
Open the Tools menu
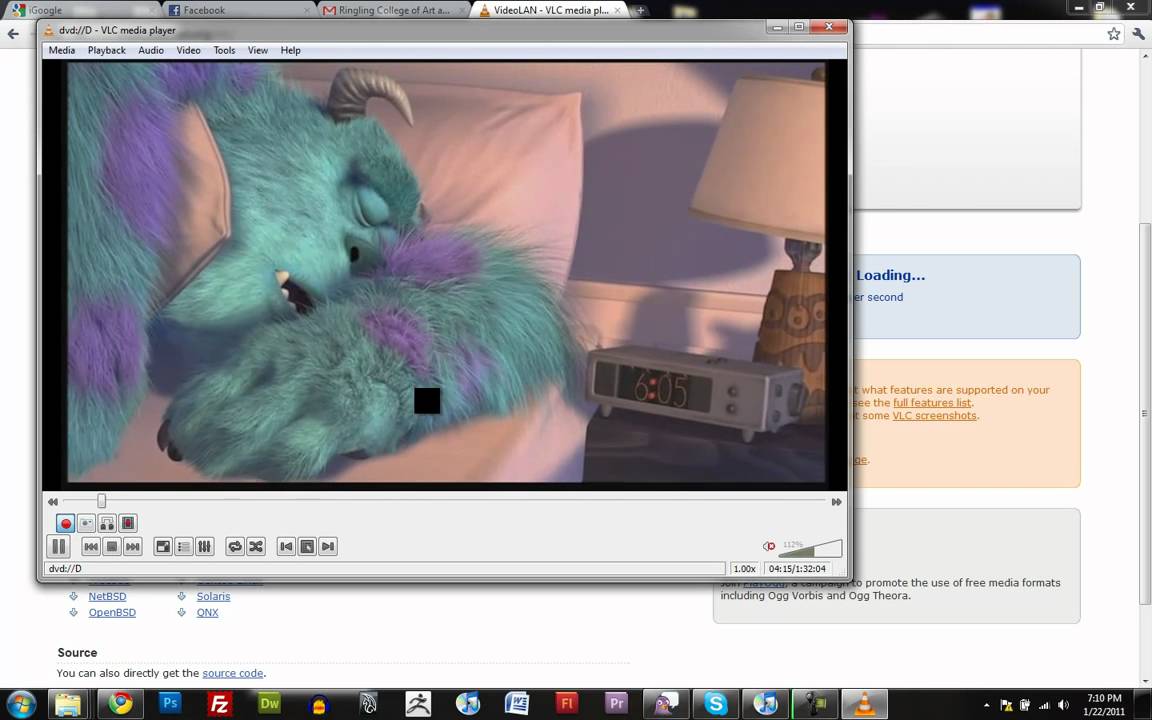pyautogui.click(x=224, y=50)
